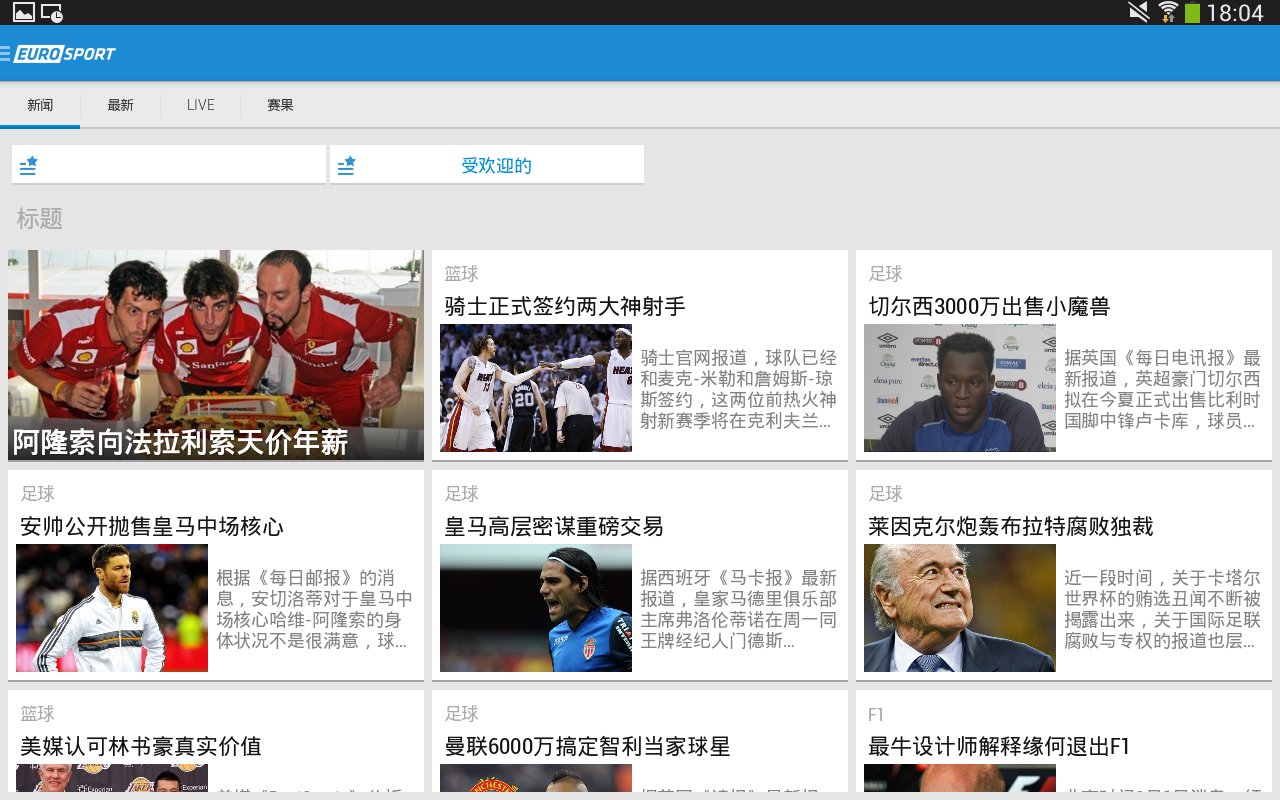Switch to the 最新 tab

(x=120, y=105)
